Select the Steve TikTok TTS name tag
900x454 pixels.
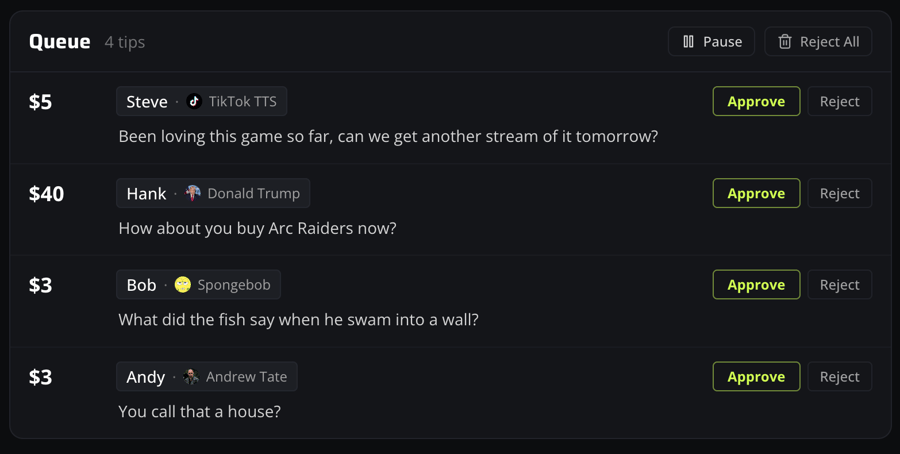(201, 101)
